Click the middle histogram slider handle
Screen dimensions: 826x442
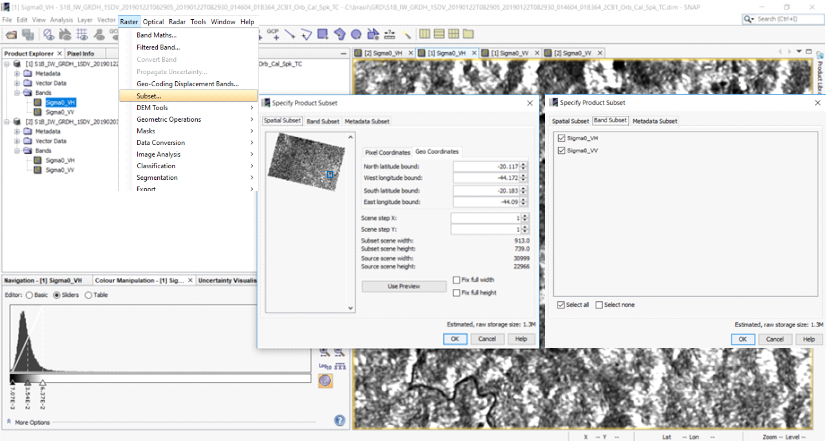(x=27, y=381)
